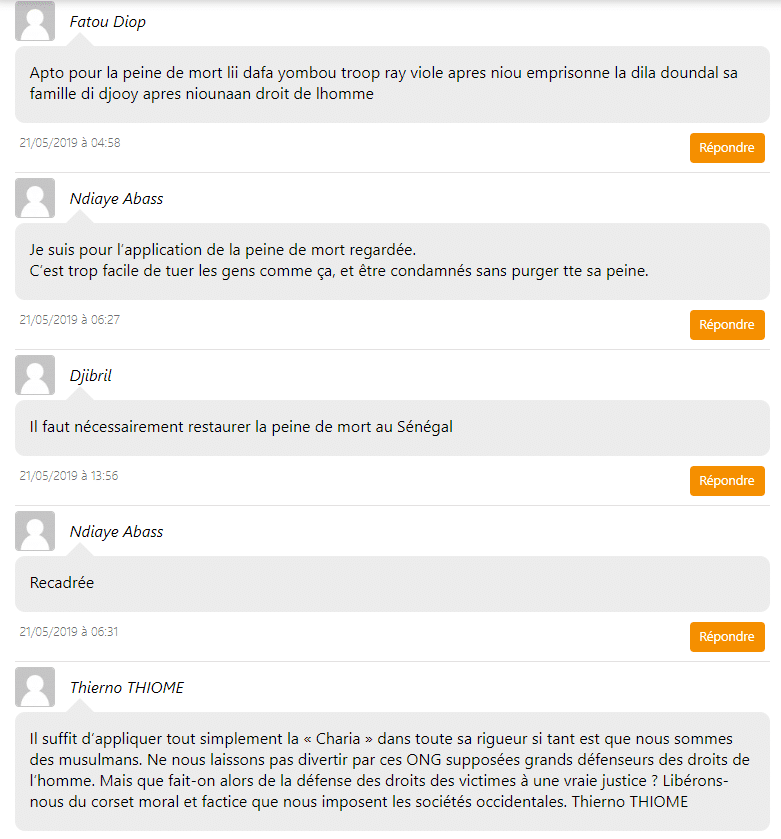The height and width of the screenshot is (839, 781).
Task: Open the Fatou Diop author name
Action: 108,22
